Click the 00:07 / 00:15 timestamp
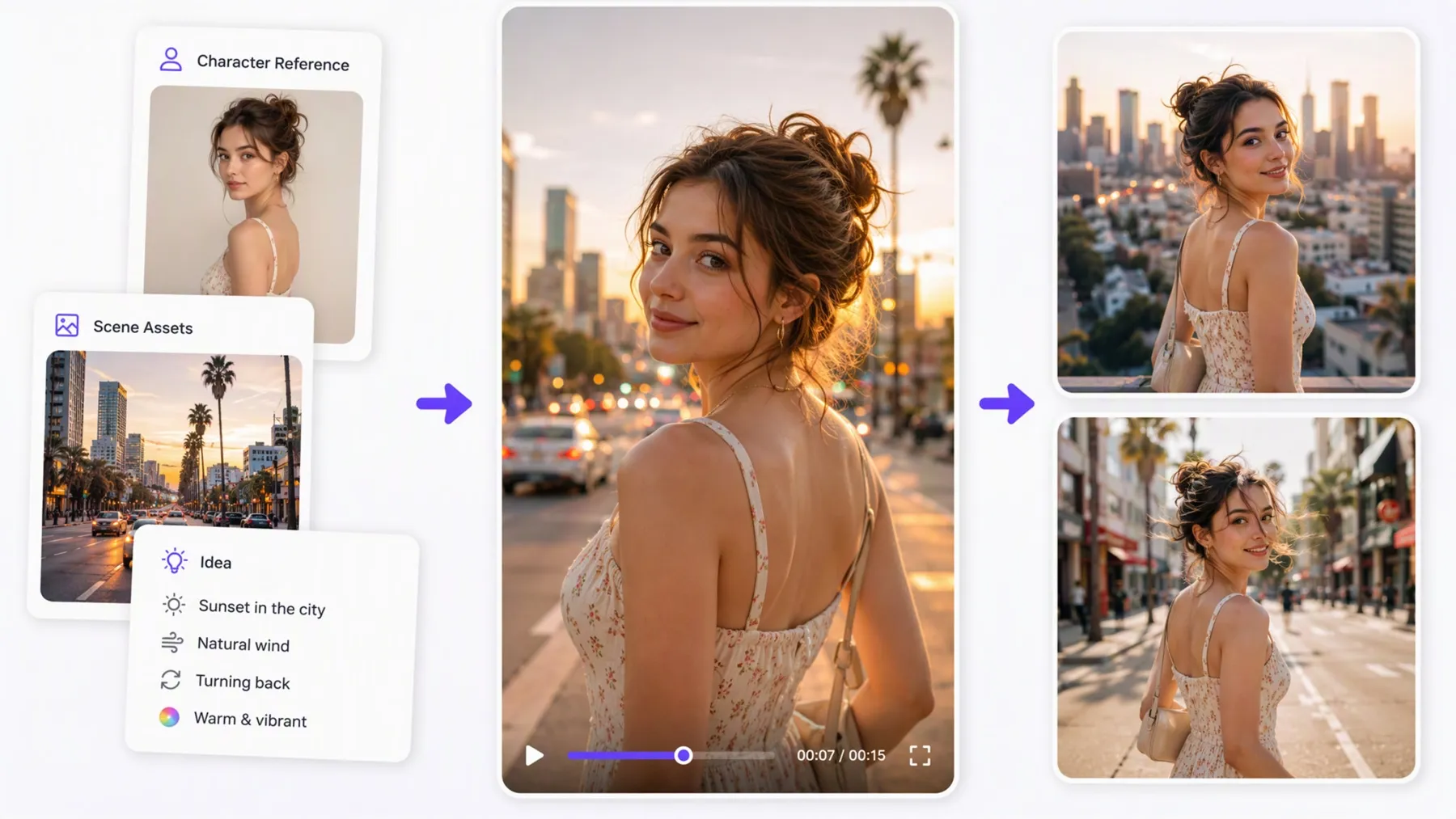The width and height of the screenshot is (1456, 819). point(840,755)
